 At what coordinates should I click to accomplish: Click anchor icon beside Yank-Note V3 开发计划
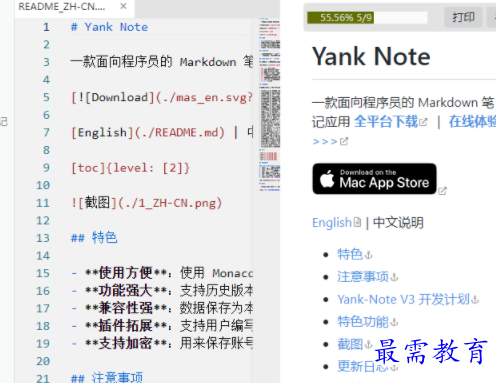coord(475,300)
